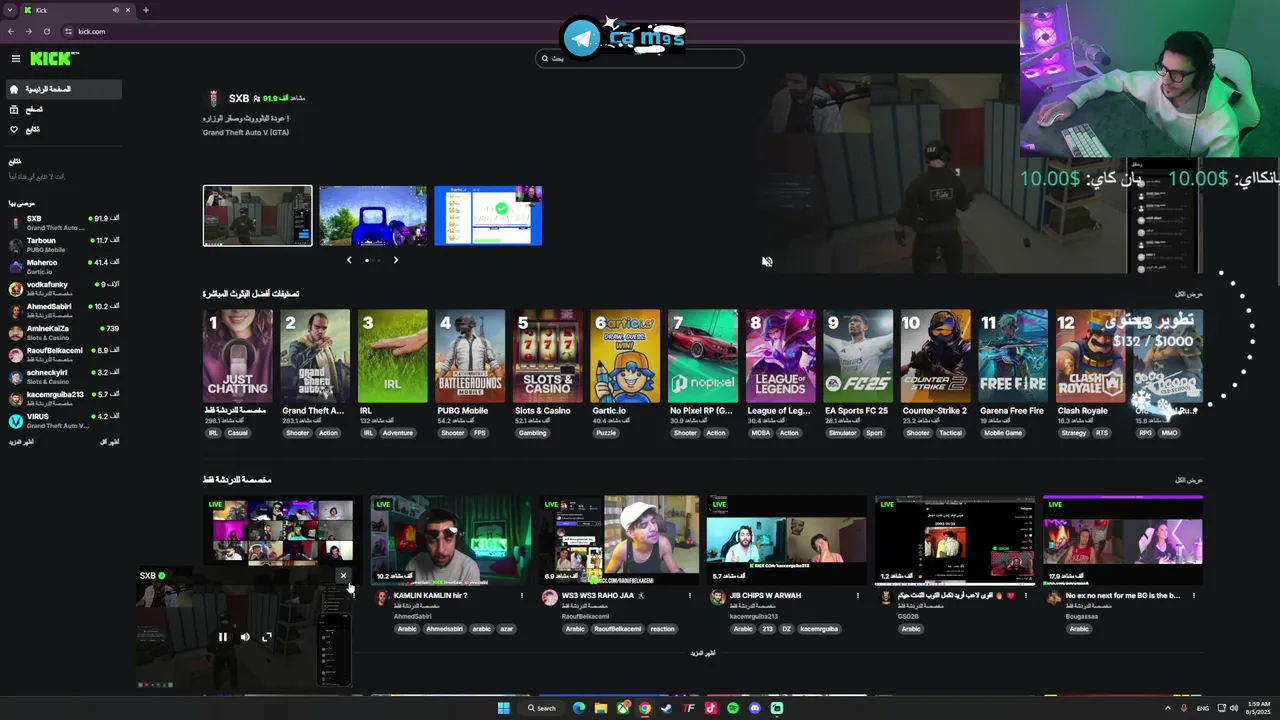The width and height of the screenshot is (1280, 720).
Task: Open Slots & Casino category card
Action: tap(547, 356)
